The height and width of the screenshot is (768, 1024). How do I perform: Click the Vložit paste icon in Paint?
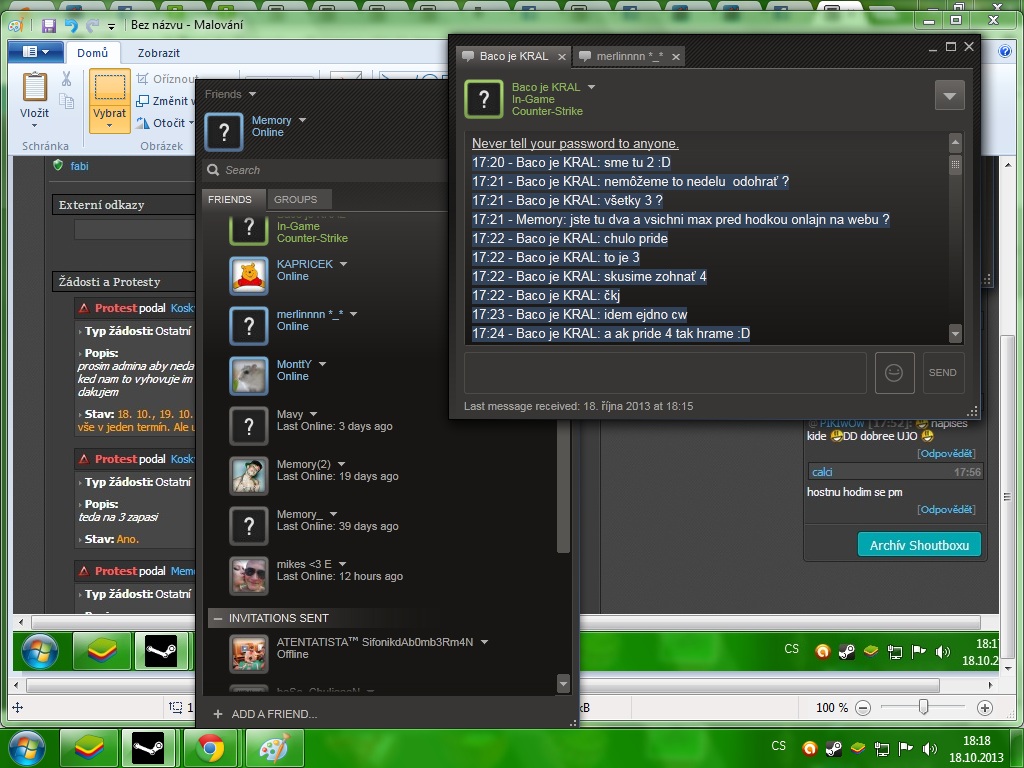coord(35,87)
